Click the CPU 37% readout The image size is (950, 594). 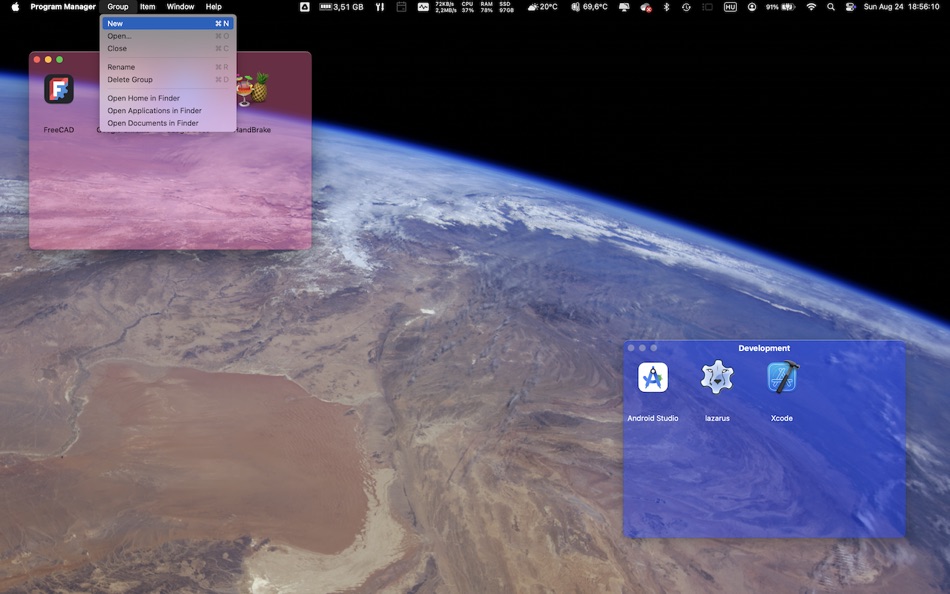point(467,7)
